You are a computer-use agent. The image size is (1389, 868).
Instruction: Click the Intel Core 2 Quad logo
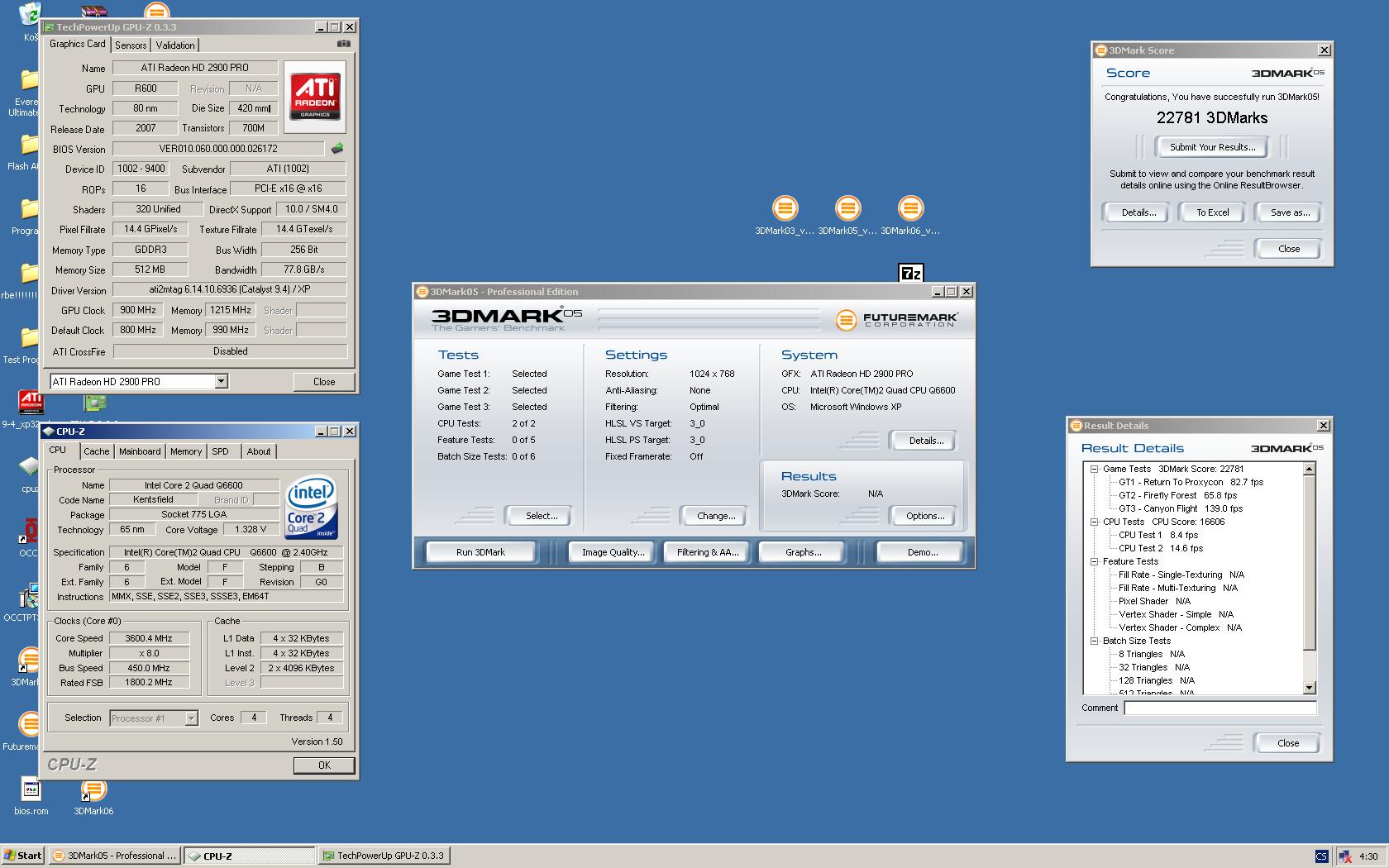tap(311, 508)
